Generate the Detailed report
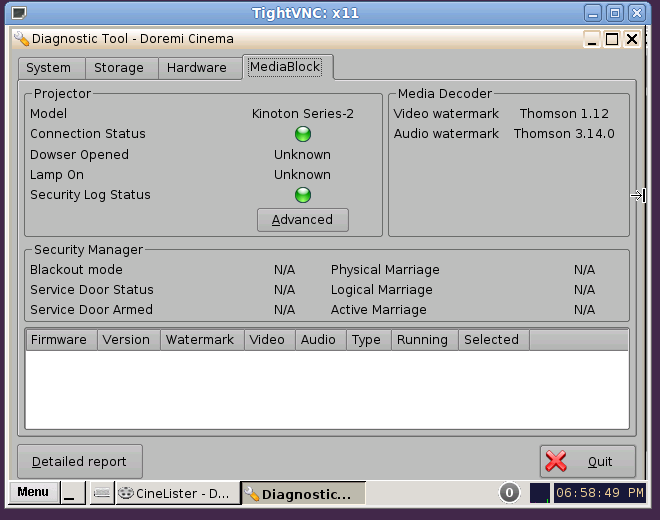The image size is (660, 520). pyautogui.click(x=80, y=461)
